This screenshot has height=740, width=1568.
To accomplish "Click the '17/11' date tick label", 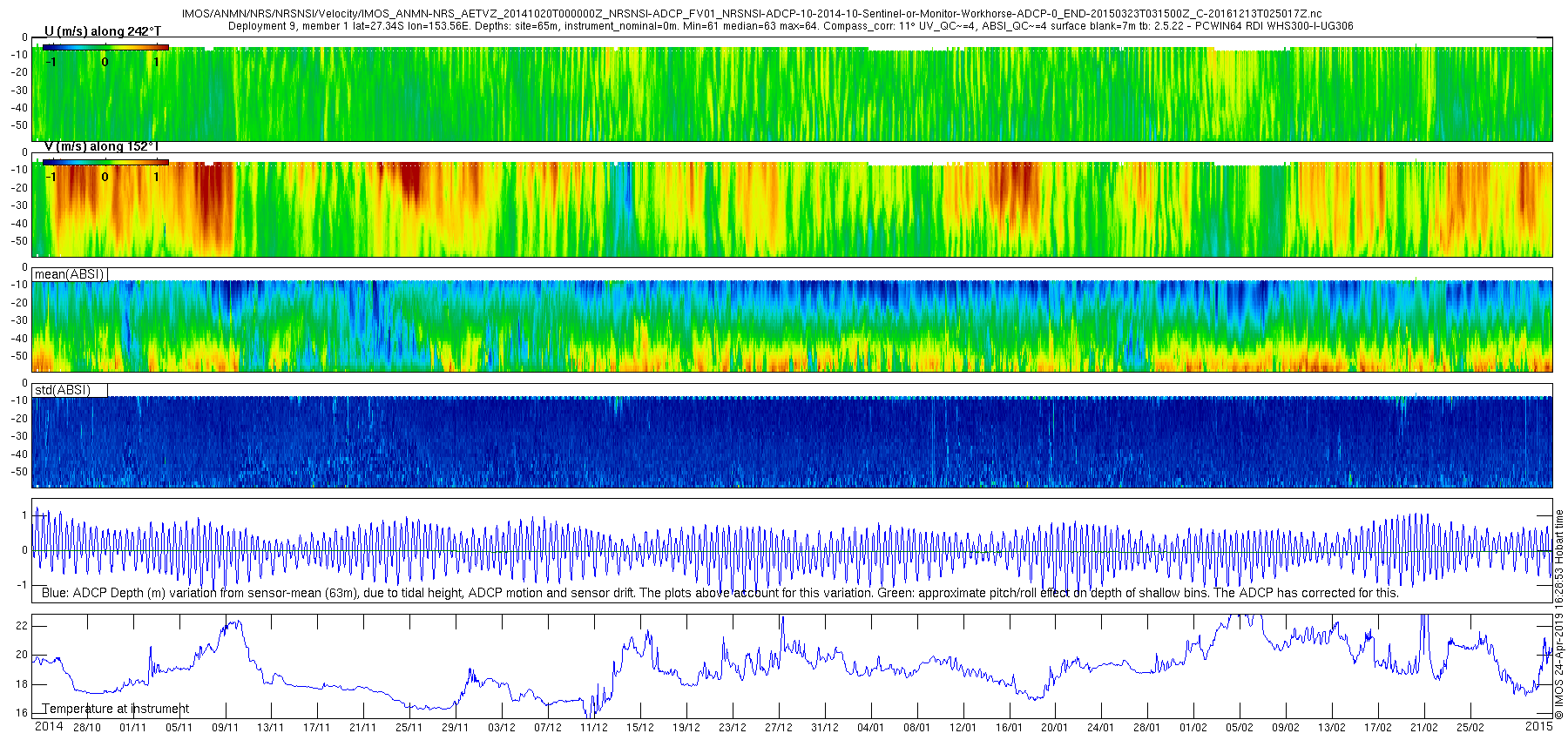I will pyautogui.click(x=317, y=728).
